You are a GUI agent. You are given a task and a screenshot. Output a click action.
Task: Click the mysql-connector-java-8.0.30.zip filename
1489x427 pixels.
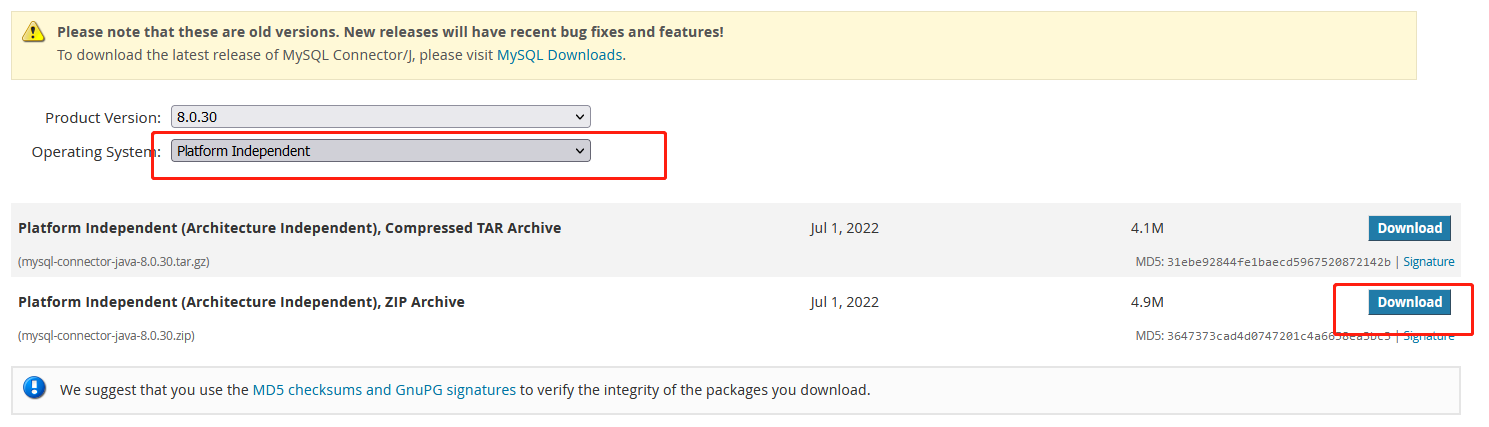point(106,336)
